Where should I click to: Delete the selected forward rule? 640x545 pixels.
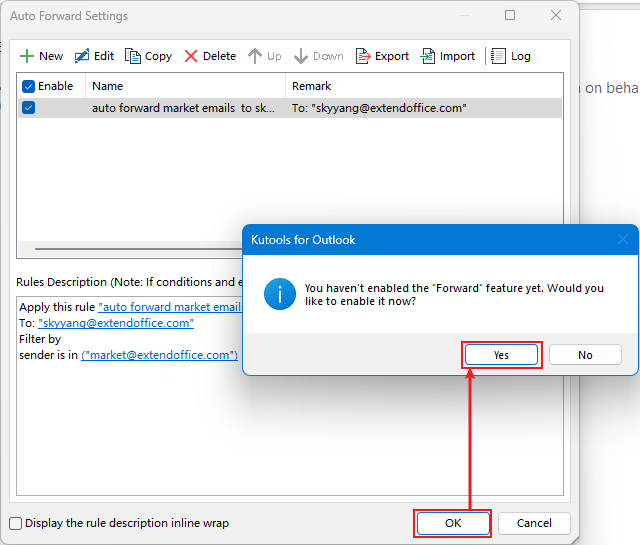pos(191,56)
